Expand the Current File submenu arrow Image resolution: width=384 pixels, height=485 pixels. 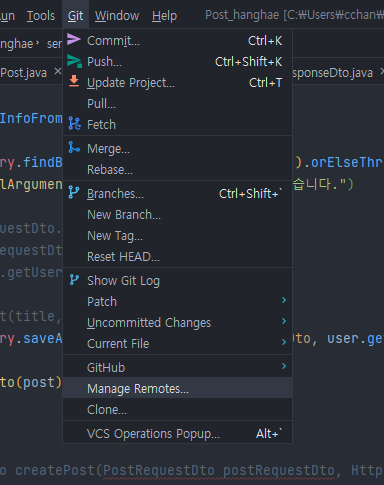click(x=284, y=342)
